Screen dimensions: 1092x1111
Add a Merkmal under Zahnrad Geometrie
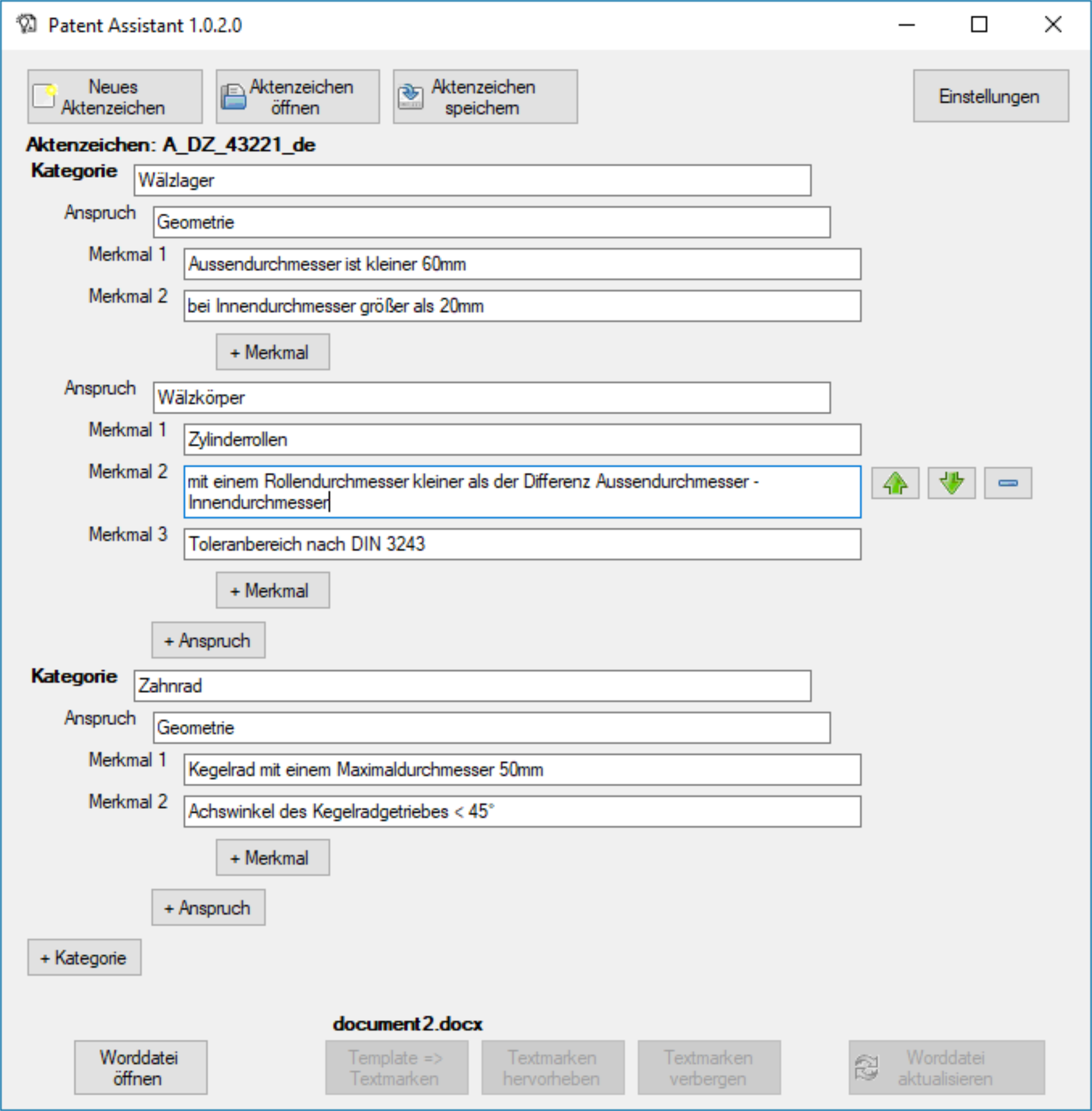click(x=272, y=858)
